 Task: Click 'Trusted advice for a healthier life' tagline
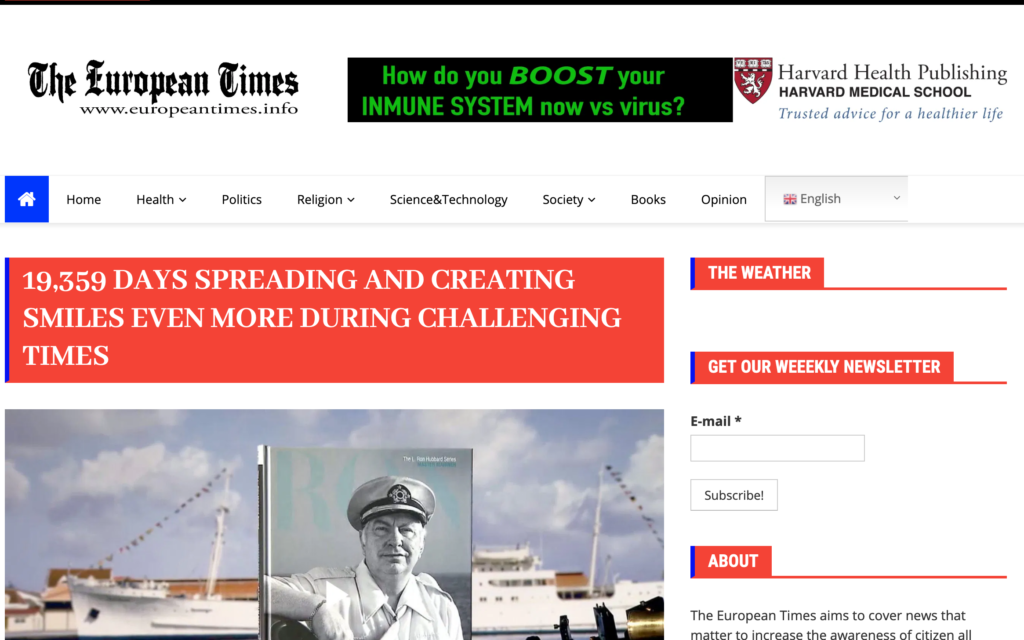point(891,114)
